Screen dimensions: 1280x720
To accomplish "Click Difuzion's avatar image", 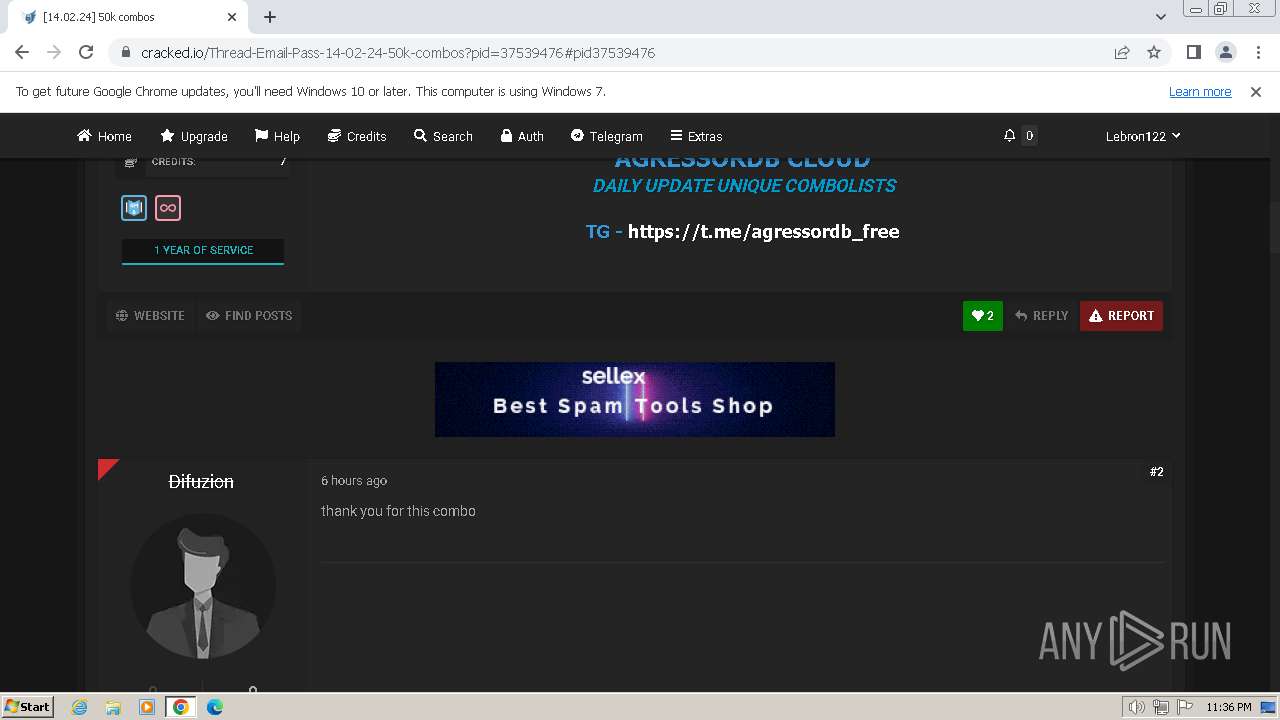I will 203,587.
